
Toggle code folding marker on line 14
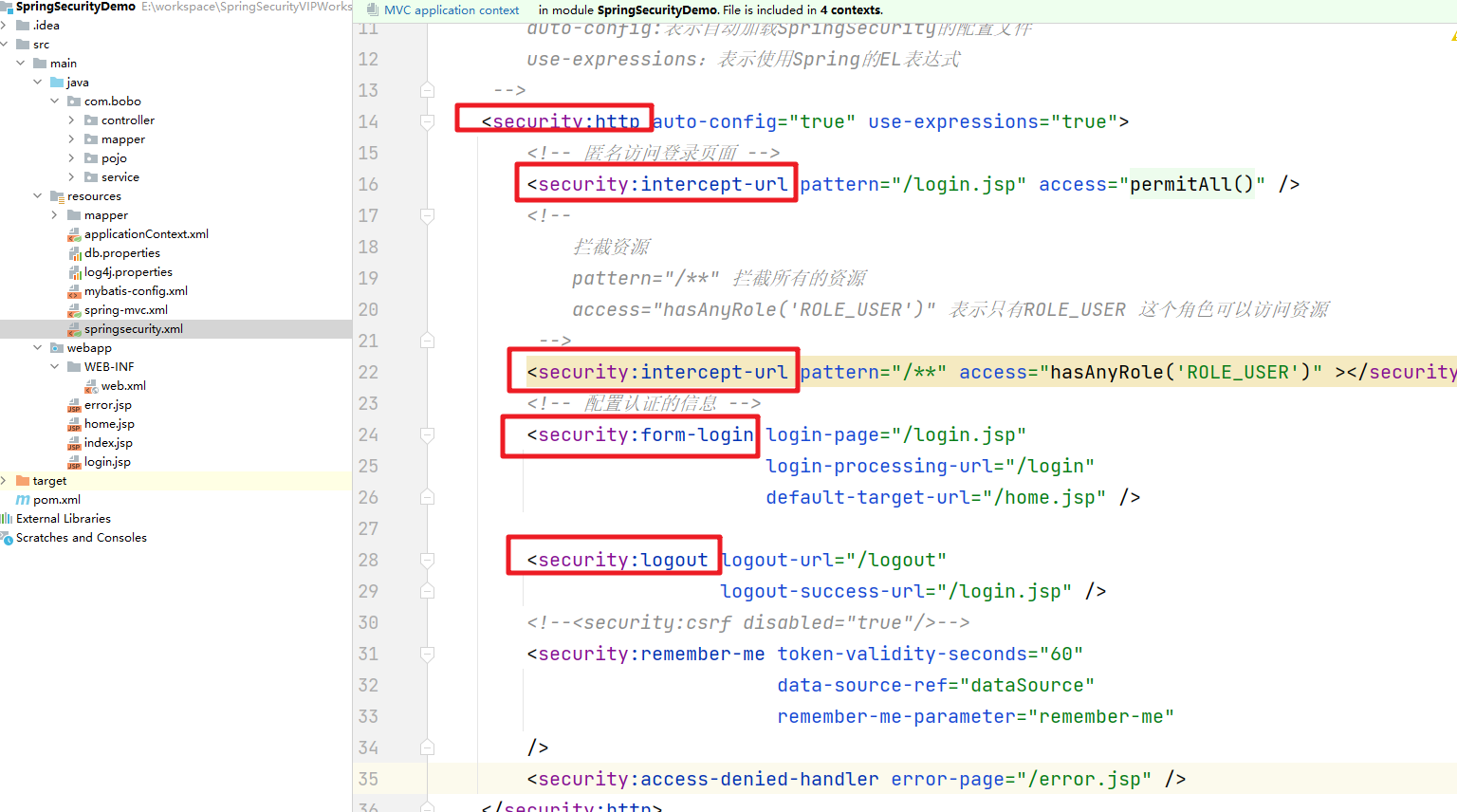[x=427, y=121]
